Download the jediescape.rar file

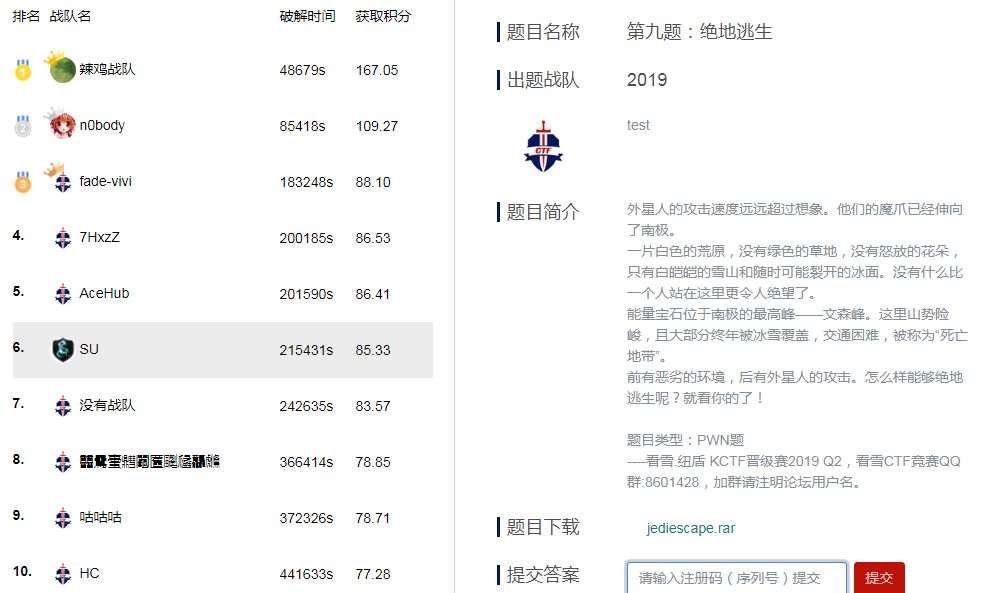691,528
